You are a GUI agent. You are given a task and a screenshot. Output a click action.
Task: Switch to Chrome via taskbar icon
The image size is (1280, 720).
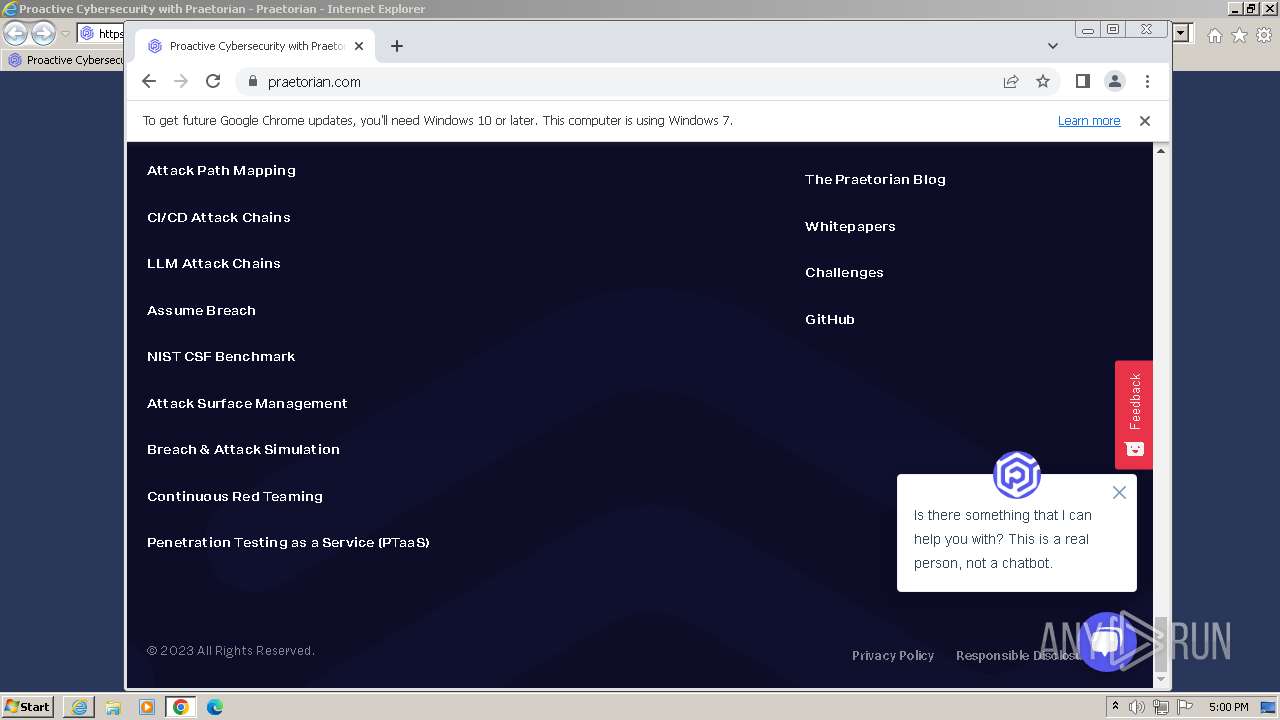pos(181,707)
